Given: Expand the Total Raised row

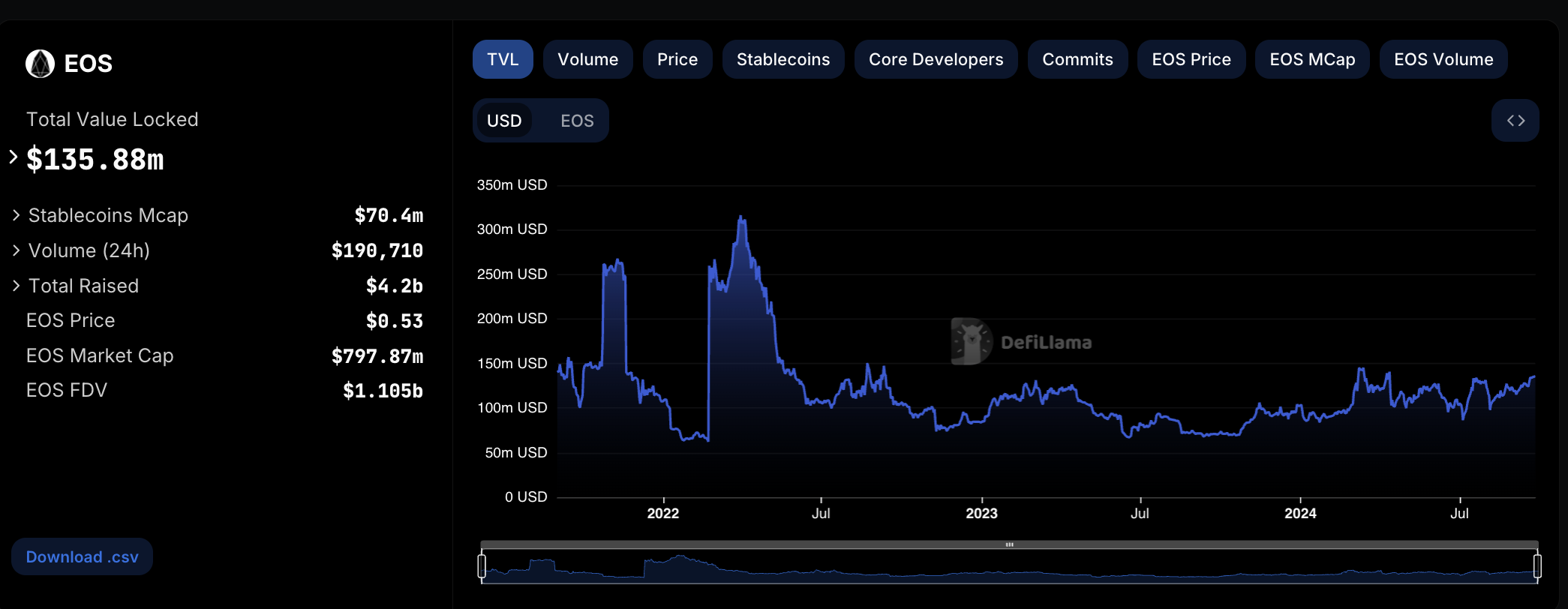Looking at the screenshot, I should (x=16, y=286).
